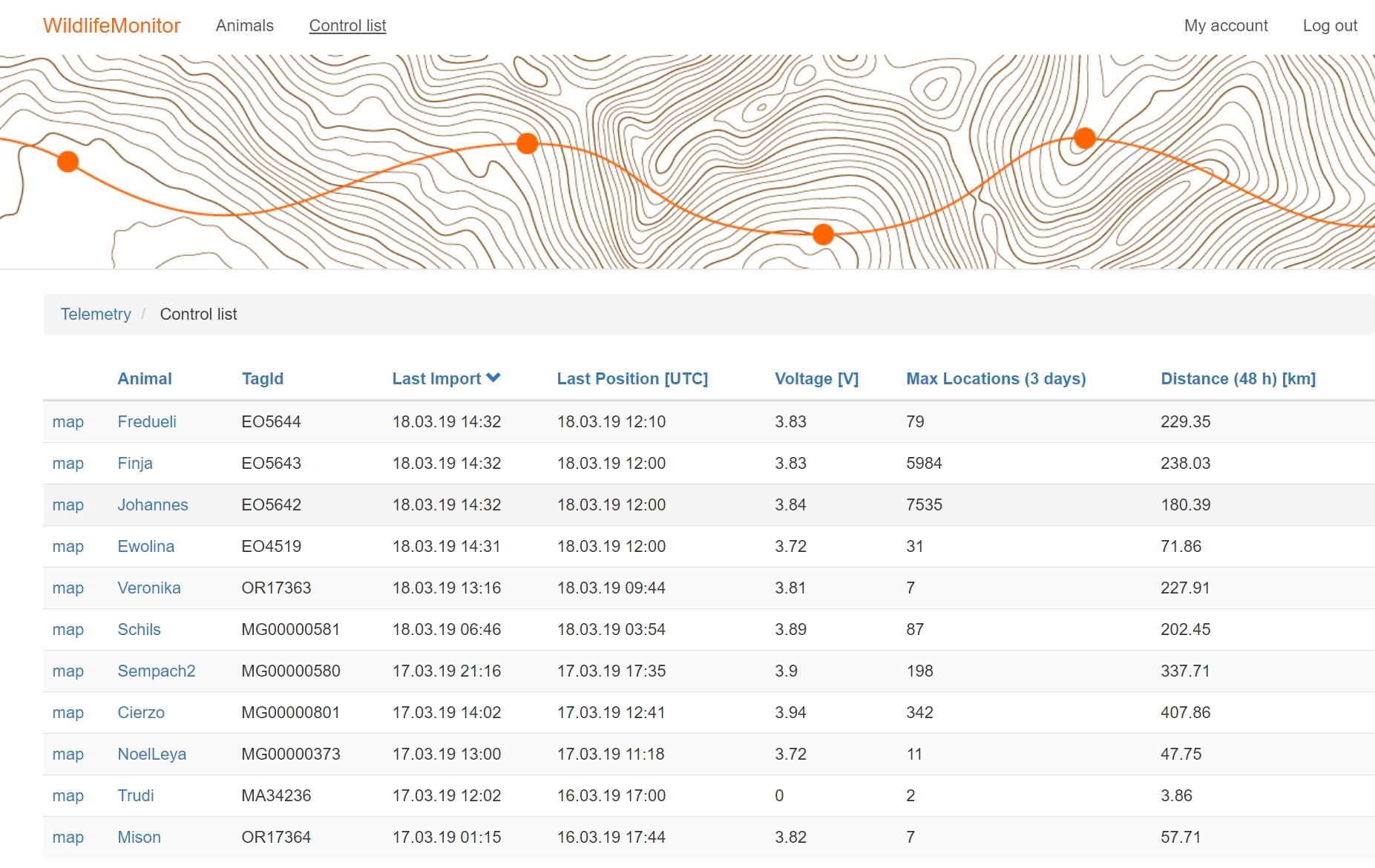Sort by Voltage [V] column header
1375x868 pixels.
pyautogui.click(x=816, y=379)
